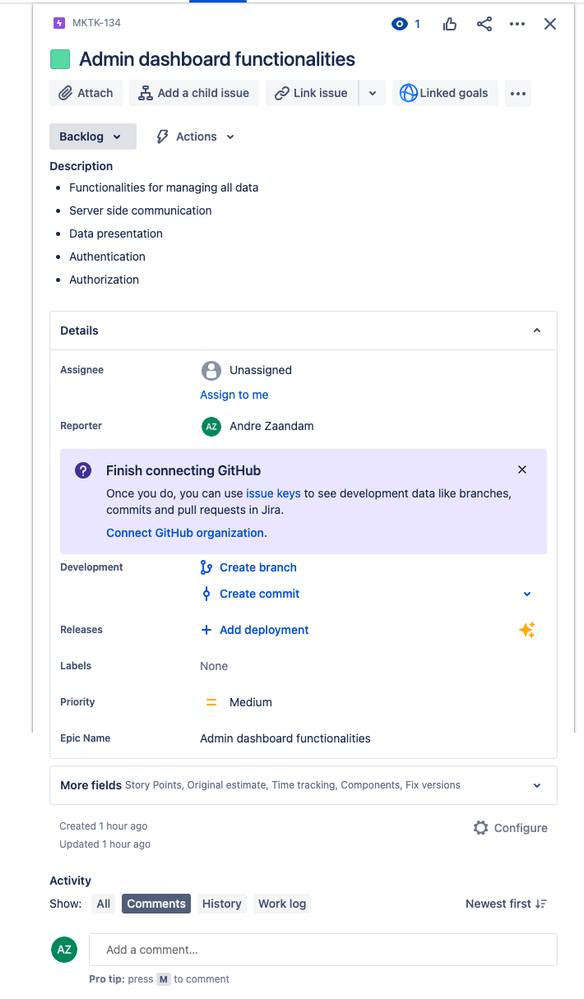Click the Epic Name field value
Viewport: 584px width, 999px height.
click(285, 738)
